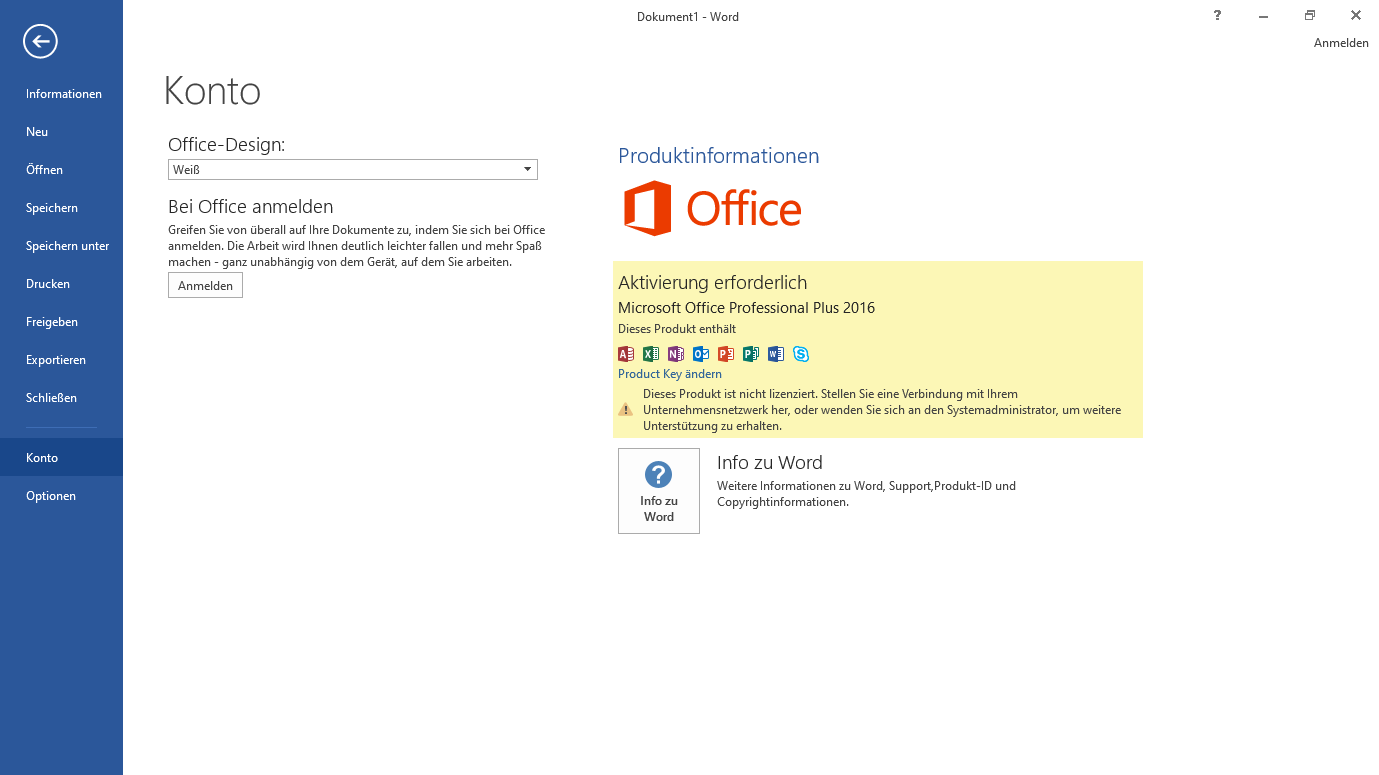Open Optionen from the sidebar

click(x=51, y=496)
